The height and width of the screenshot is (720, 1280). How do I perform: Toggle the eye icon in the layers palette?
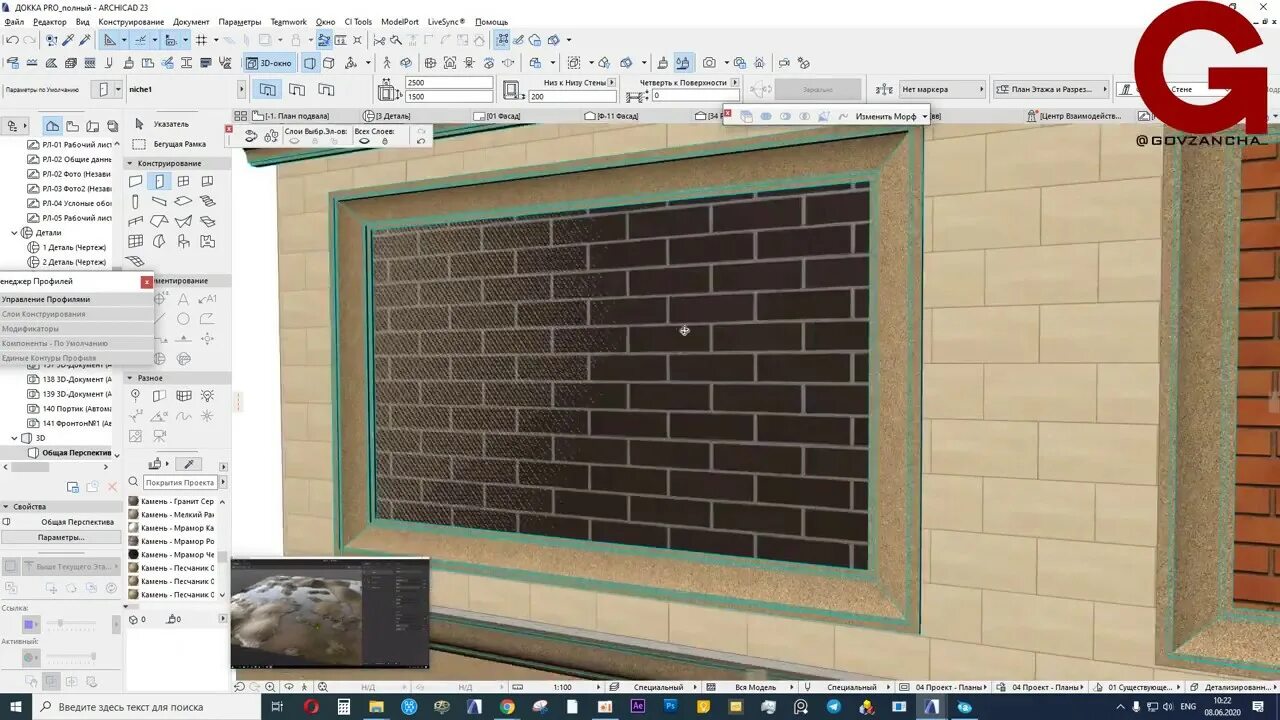click(251, 136)
